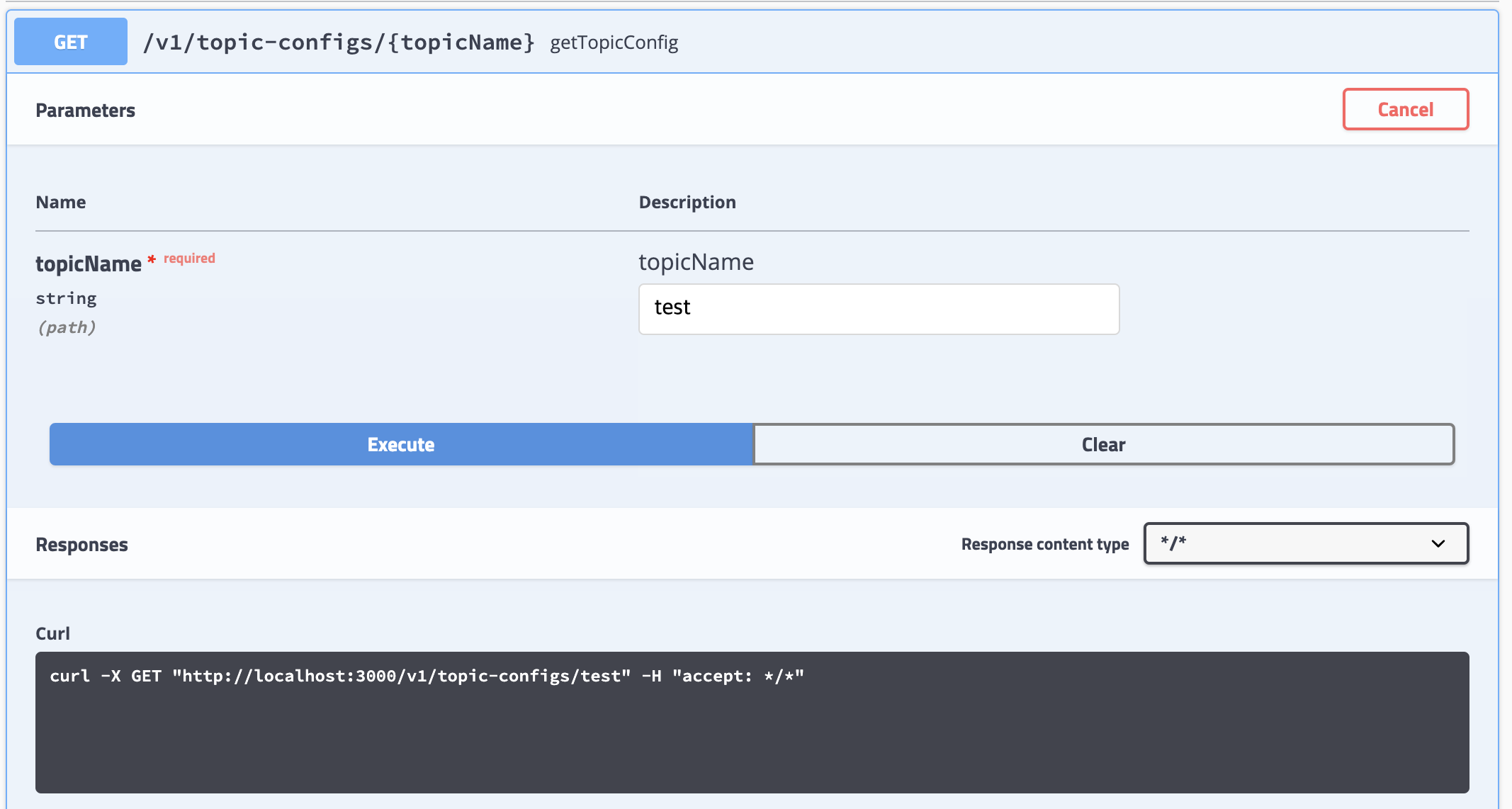Click the 'required' label next to topicName
Viewport: 1512px width, 809px height.
tap(189, 259)
